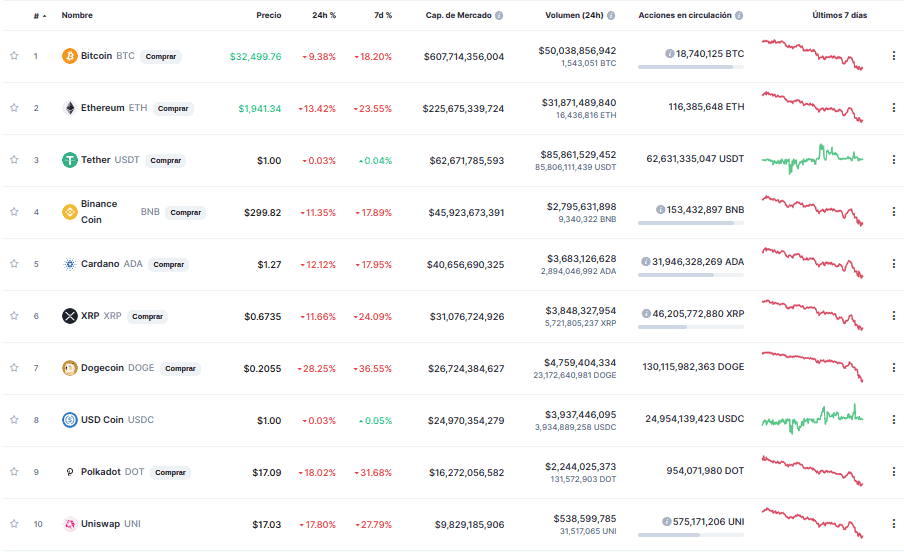
Task: Add Bitcoin to watchlist star
Action: coord(14,56)
